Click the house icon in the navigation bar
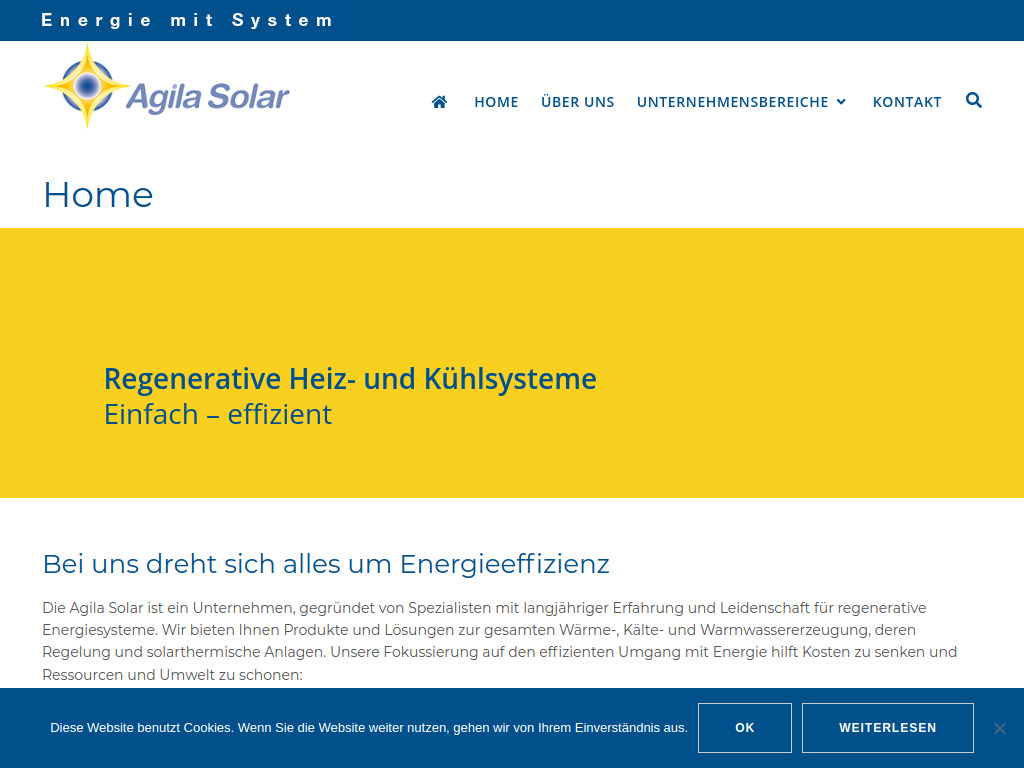The width and height of the screenshot is (1024, 768). pyautogui.click(x=439, y=101)
